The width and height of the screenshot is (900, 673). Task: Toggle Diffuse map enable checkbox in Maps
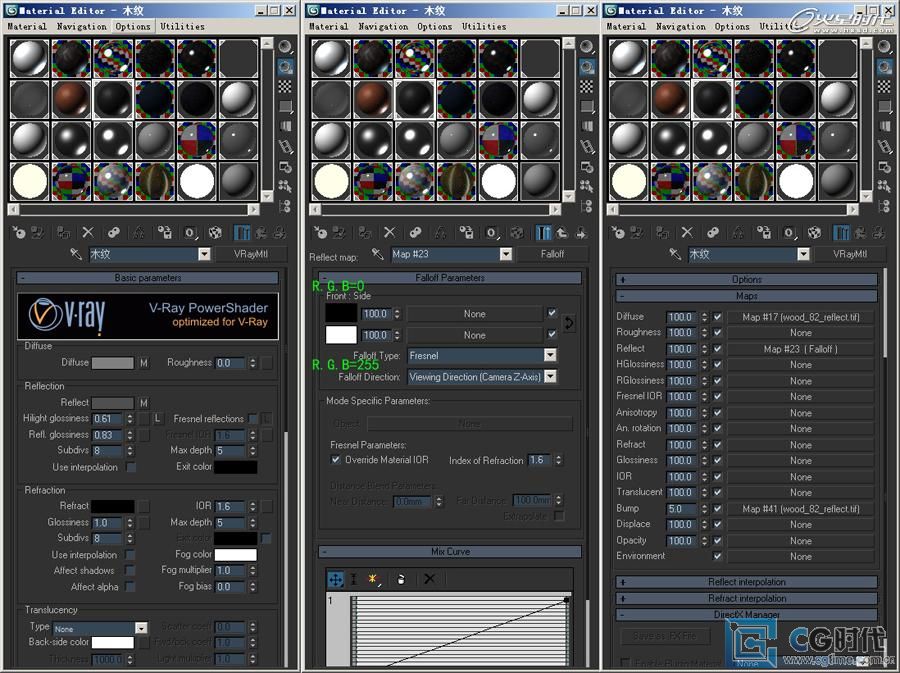[717, 317]
